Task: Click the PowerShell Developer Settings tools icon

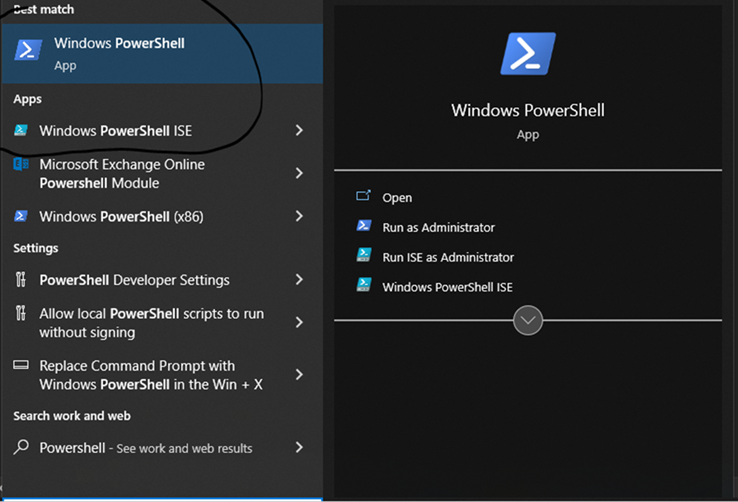Action: coord(21,280)
